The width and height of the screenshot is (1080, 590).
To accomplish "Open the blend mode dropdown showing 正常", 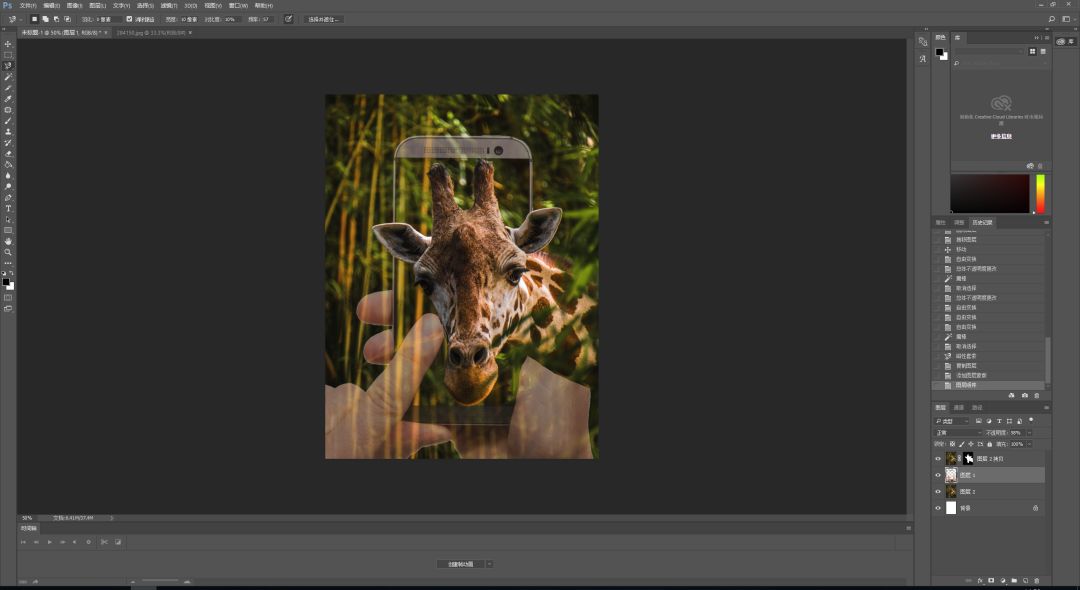I will pyautogui.click(x=957, y=433).
